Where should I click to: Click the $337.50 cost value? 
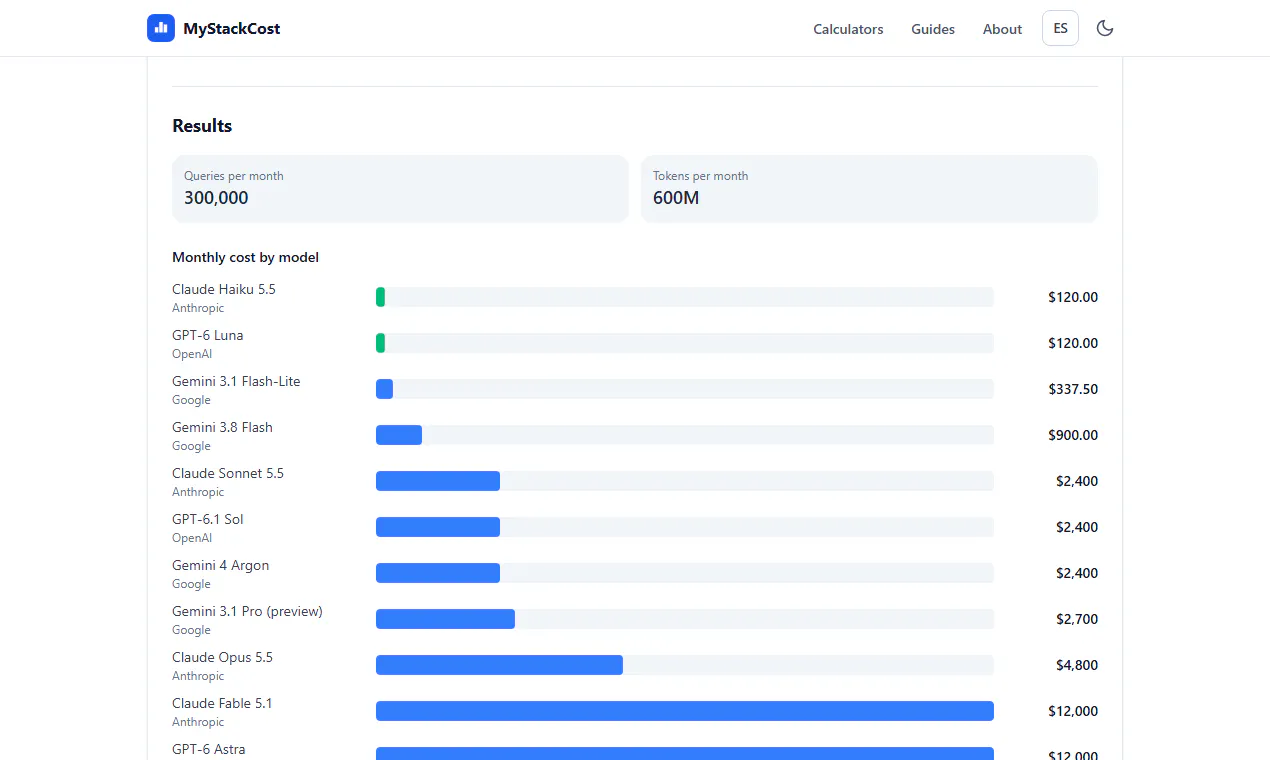point(1073,389)
